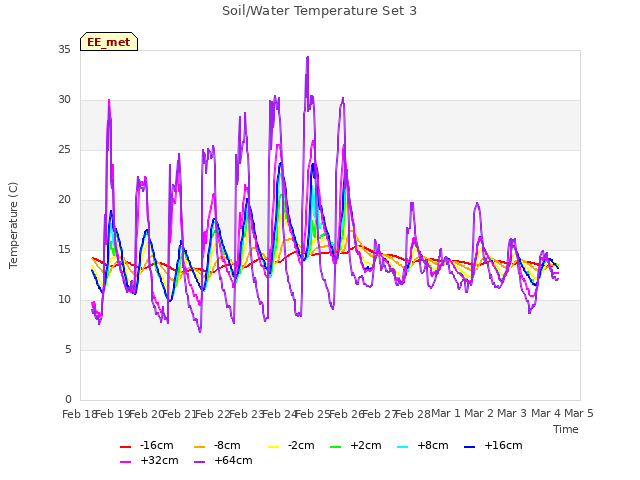Click the 10 y-axis tick label
The image size is (640, 480).
click(64, 300)
